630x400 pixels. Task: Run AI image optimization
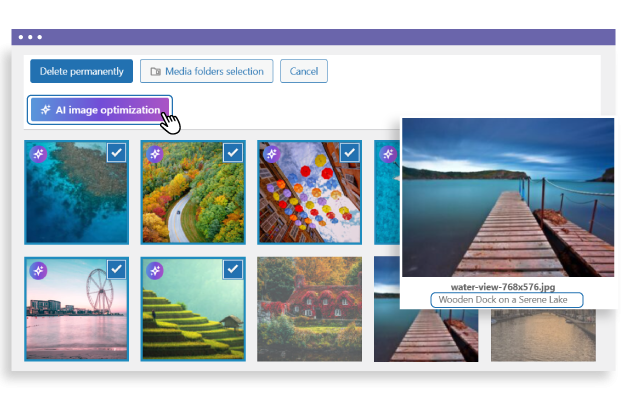tap(100, 110)
